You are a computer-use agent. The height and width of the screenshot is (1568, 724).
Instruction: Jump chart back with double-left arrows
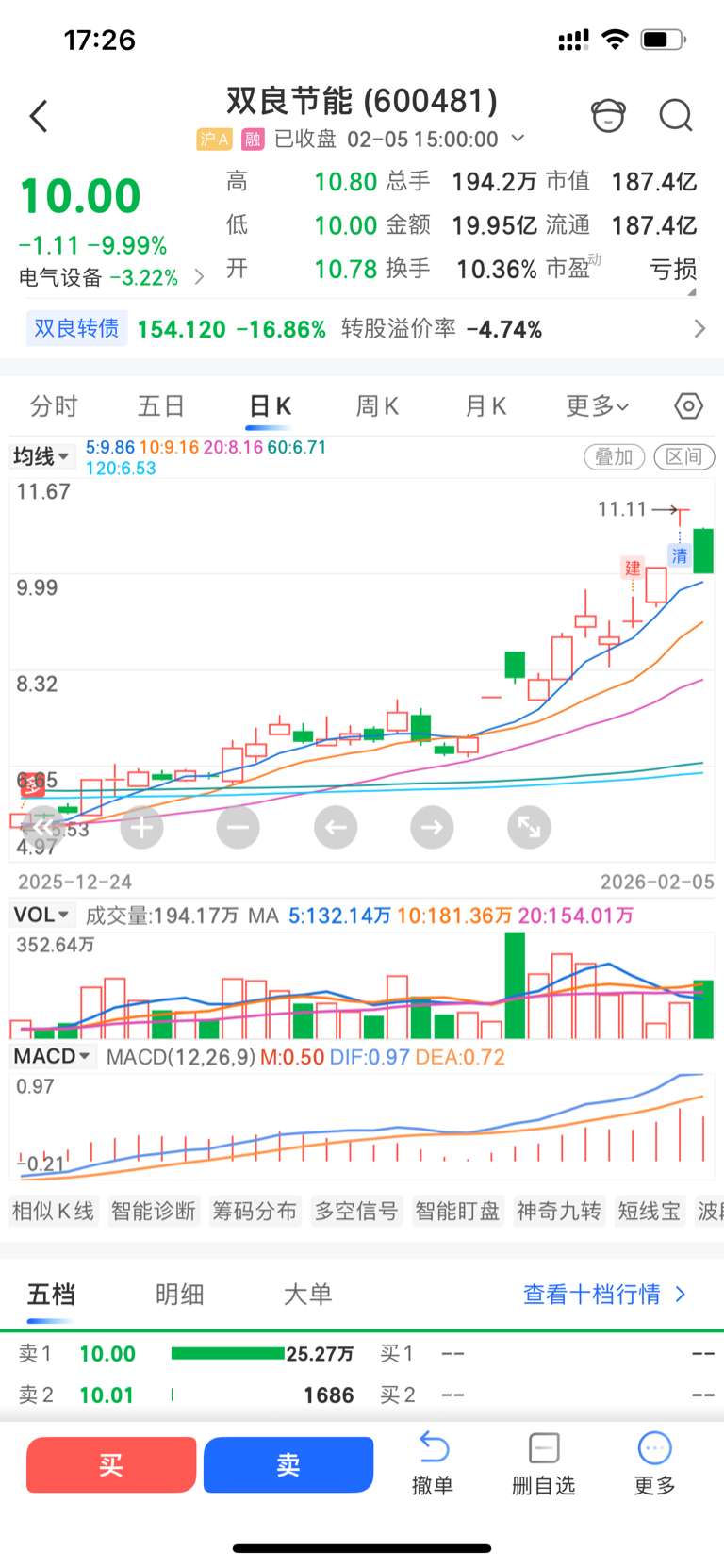43,828
